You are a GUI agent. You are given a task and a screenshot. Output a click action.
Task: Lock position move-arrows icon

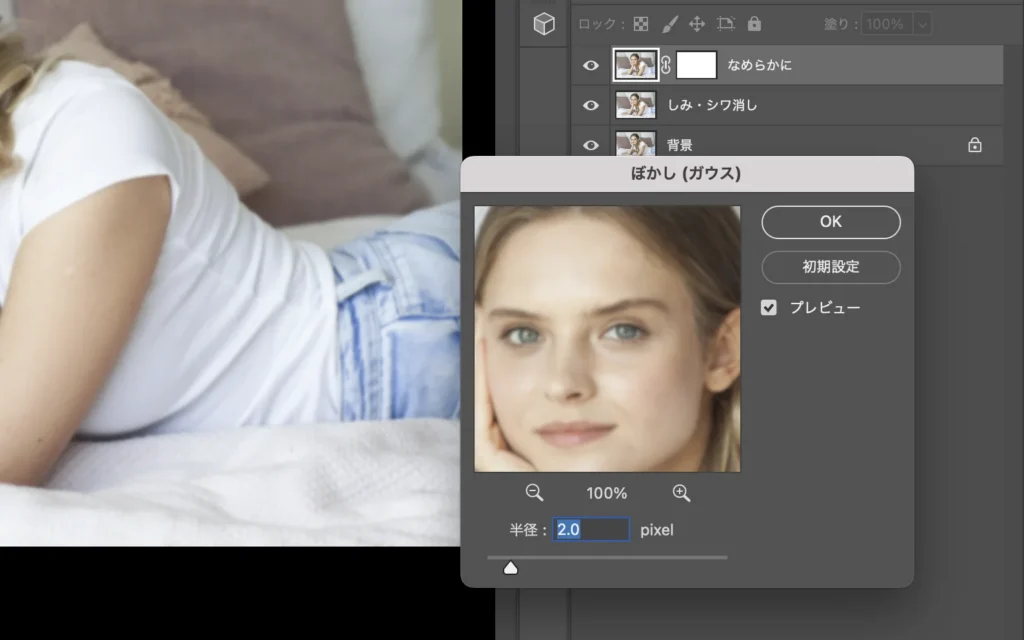point(697,23)
